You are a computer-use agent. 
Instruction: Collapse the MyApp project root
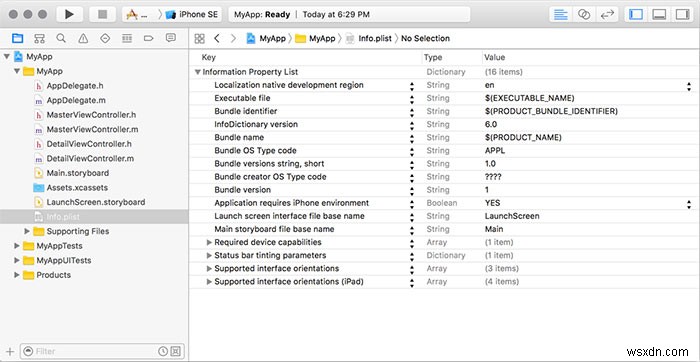[7, 57]
